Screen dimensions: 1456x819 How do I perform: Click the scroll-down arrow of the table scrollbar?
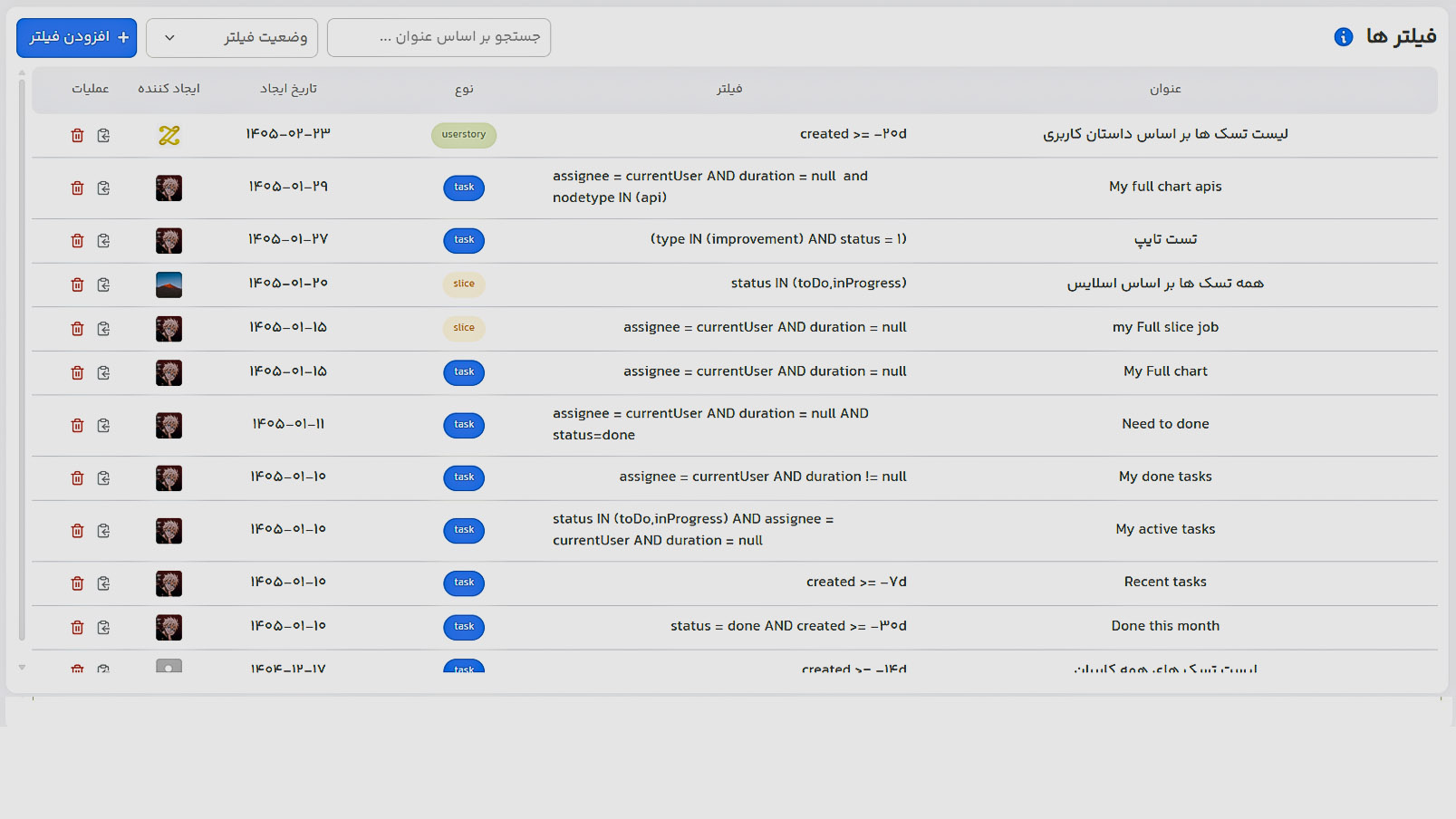(x=22, y=668)
